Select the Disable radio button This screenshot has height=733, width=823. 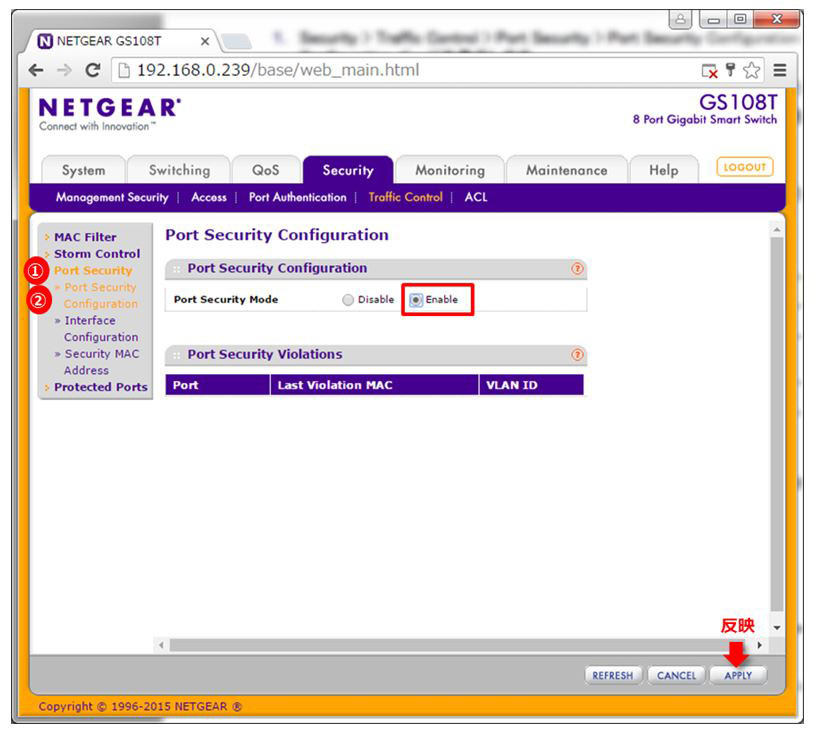(347, 300)
